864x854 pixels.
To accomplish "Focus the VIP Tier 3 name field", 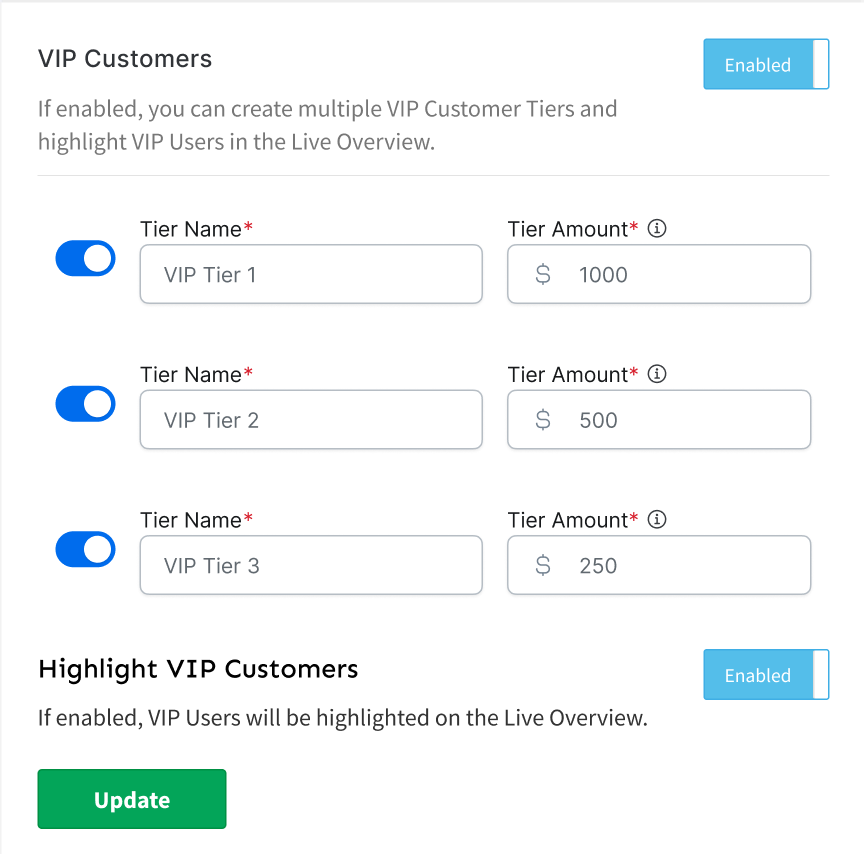I will click(311, 566).
